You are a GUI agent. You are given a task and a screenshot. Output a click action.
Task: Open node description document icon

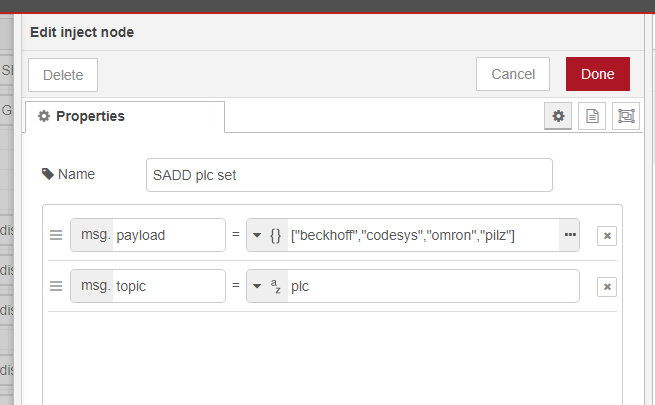click(592, 116)
